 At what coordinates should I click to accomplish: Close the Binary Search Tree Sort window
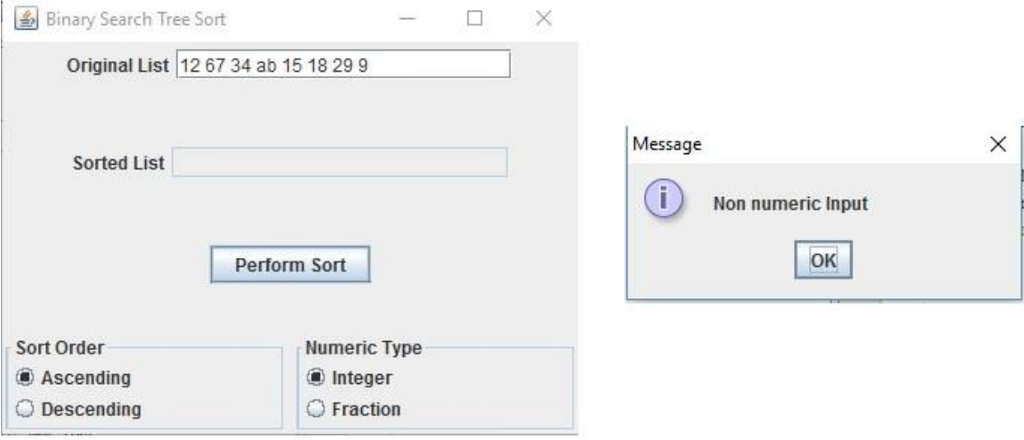pos(543,18)
